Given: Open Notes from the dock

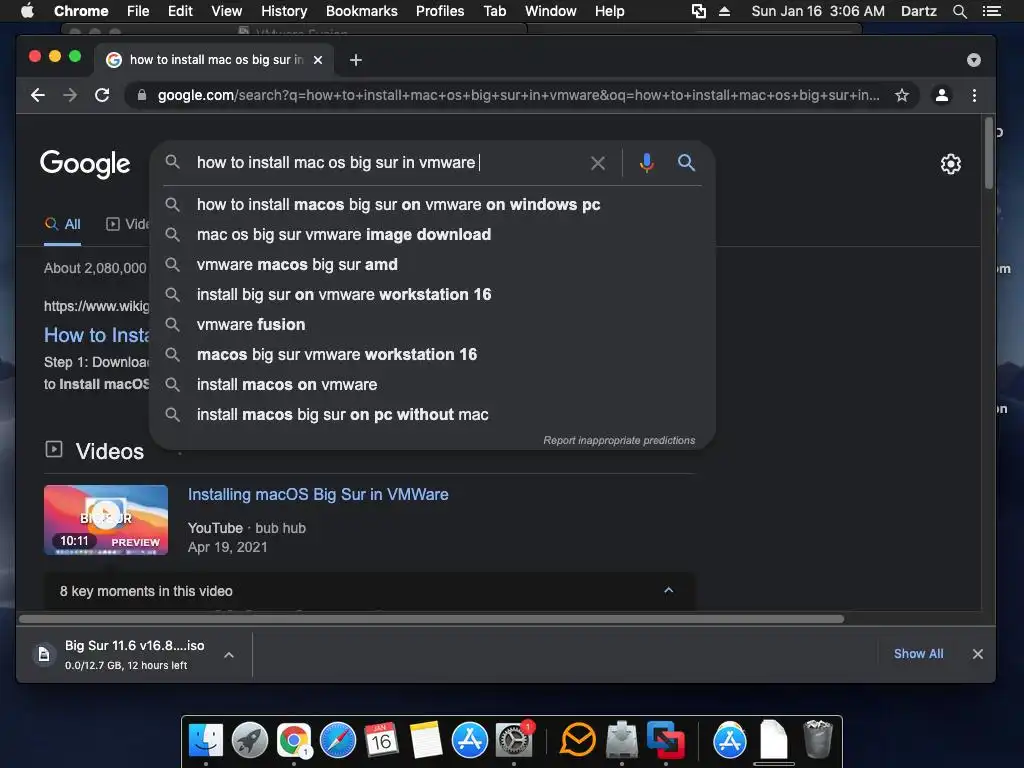Looking at the screenshot, I should click(426, 740).
